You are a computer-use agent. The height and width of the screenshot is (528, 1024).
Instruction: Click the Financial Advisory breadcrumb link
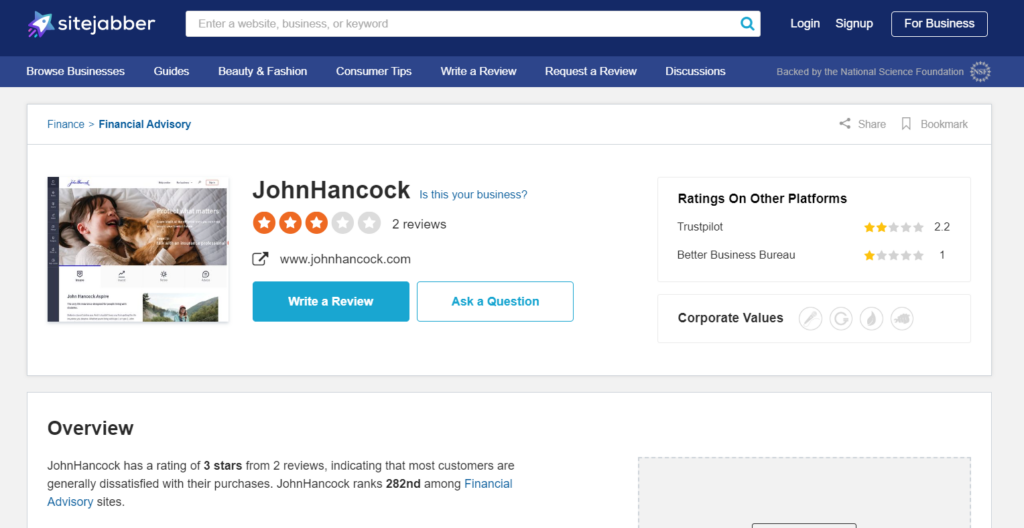144,124
